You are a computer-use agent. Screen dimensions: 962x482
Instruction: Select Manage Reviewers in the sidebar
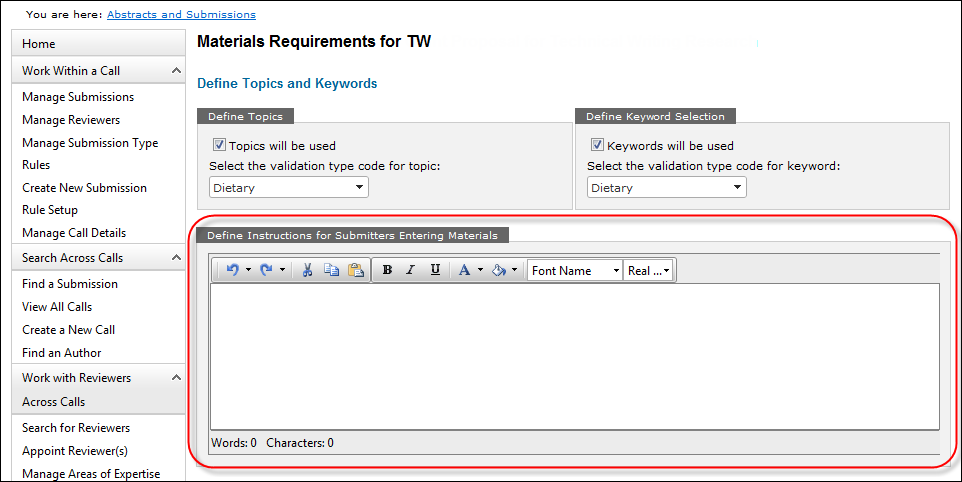(71, 120)
